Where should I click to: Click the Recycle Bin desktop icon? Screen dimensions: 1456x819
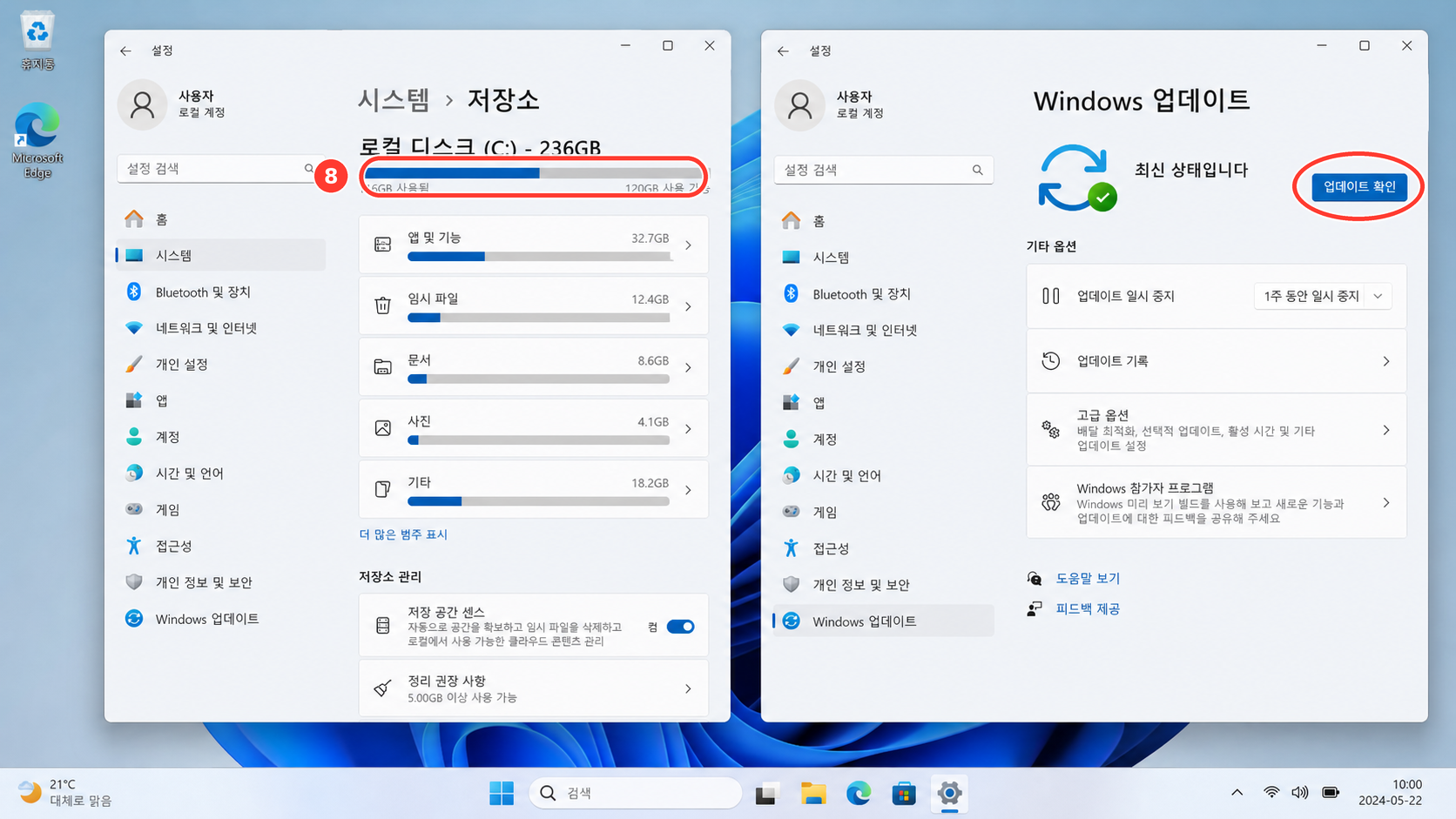pos(37,40)
